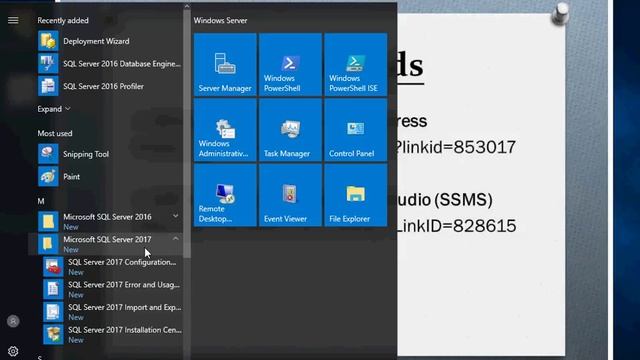Jump to letter M section header
Screen dimensions: 640x360
coord(41,201)
